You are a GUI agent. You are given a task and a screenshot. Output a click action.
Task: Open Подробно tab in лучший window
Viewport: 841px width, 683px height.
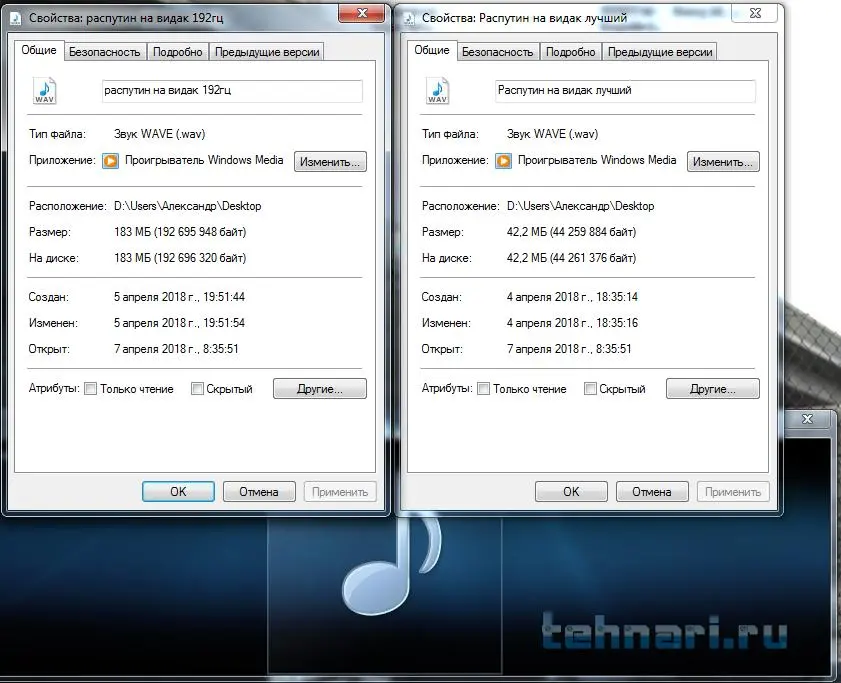coord(571,52)
